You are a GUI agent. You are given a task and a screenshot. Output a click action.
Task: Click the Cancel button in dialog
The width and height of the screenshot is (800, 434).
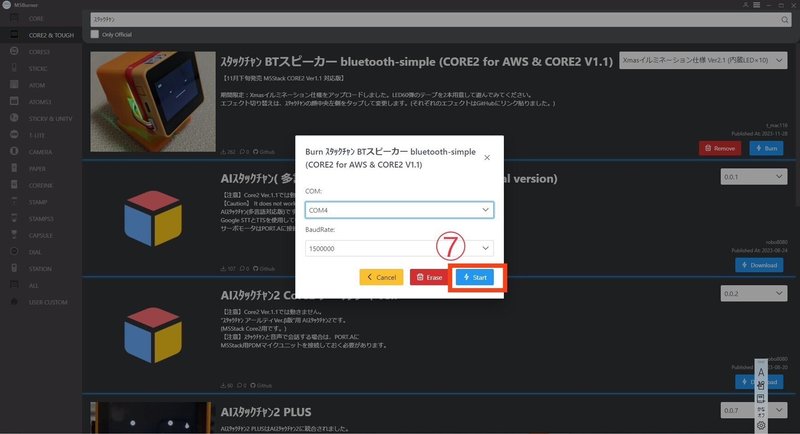click(381, 277)
